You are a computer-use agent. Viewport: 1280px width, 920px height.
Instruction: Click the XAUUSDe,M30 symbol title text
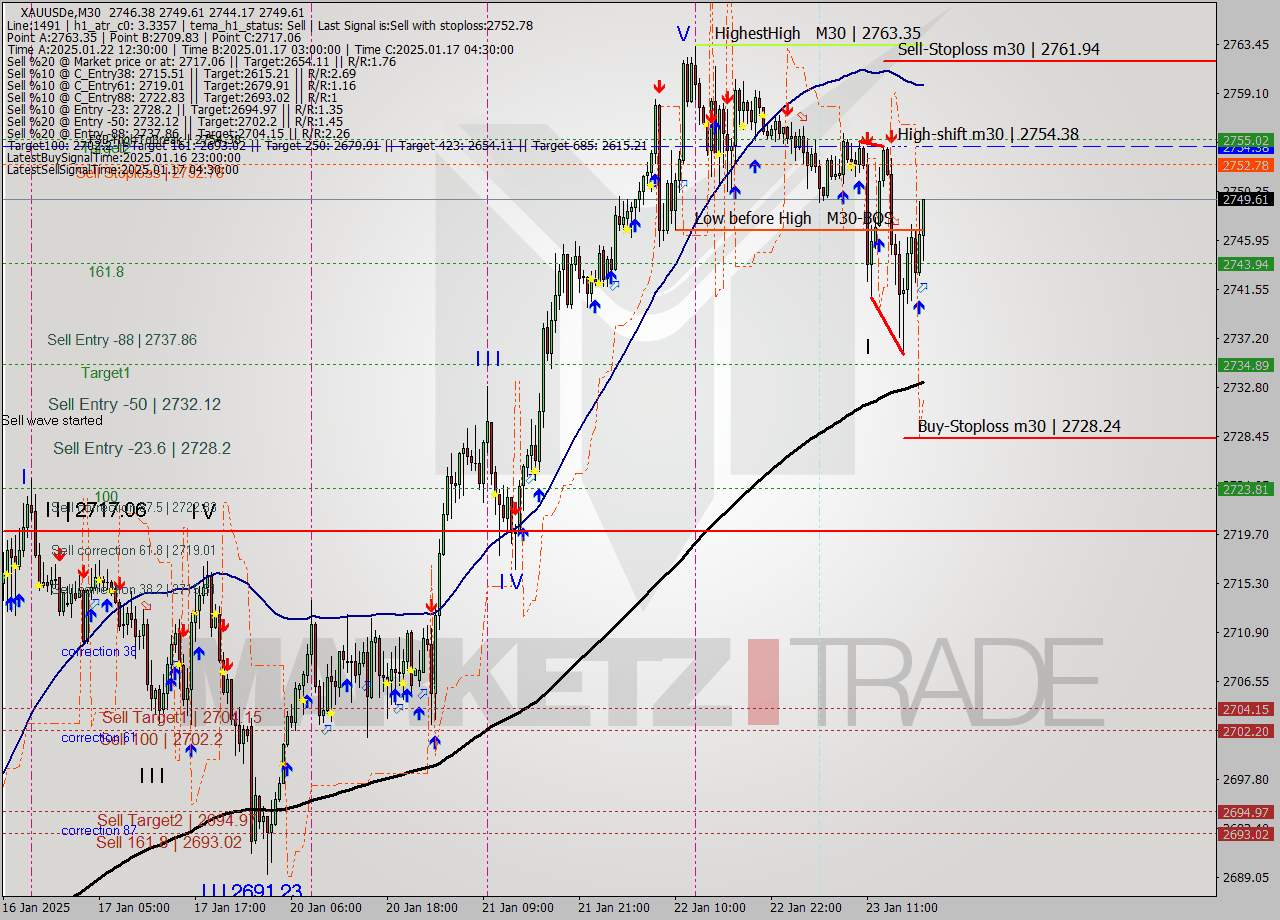60,13
